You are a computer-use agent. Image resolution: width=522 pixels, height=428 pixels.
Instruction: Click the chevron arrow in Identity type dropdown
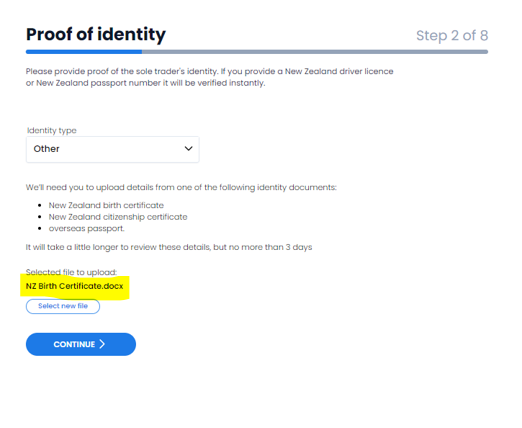188,149
